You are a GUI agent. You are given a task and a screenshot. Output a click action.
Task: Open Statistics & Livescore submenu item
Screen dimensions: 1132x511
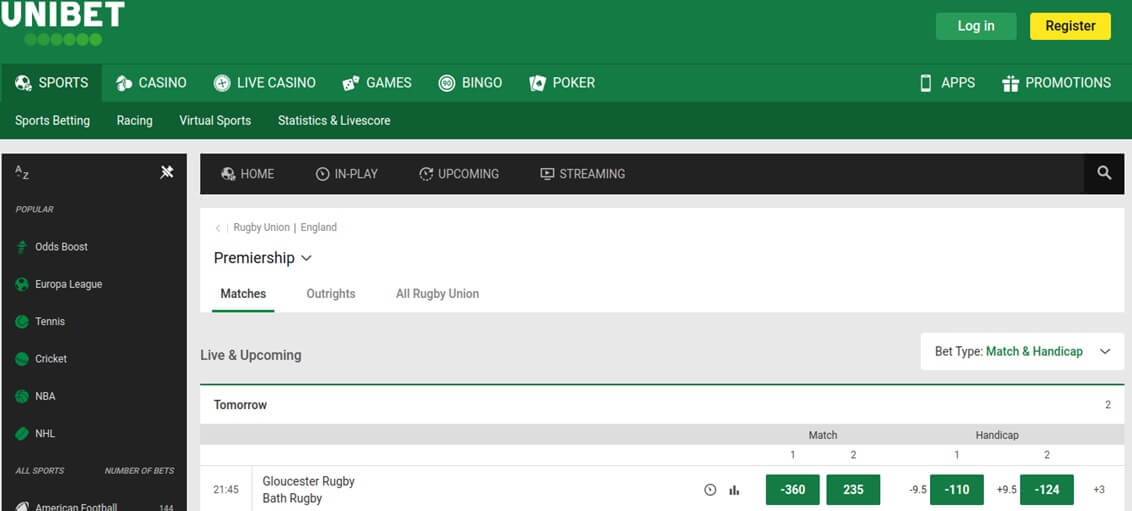tap(334, 121)
